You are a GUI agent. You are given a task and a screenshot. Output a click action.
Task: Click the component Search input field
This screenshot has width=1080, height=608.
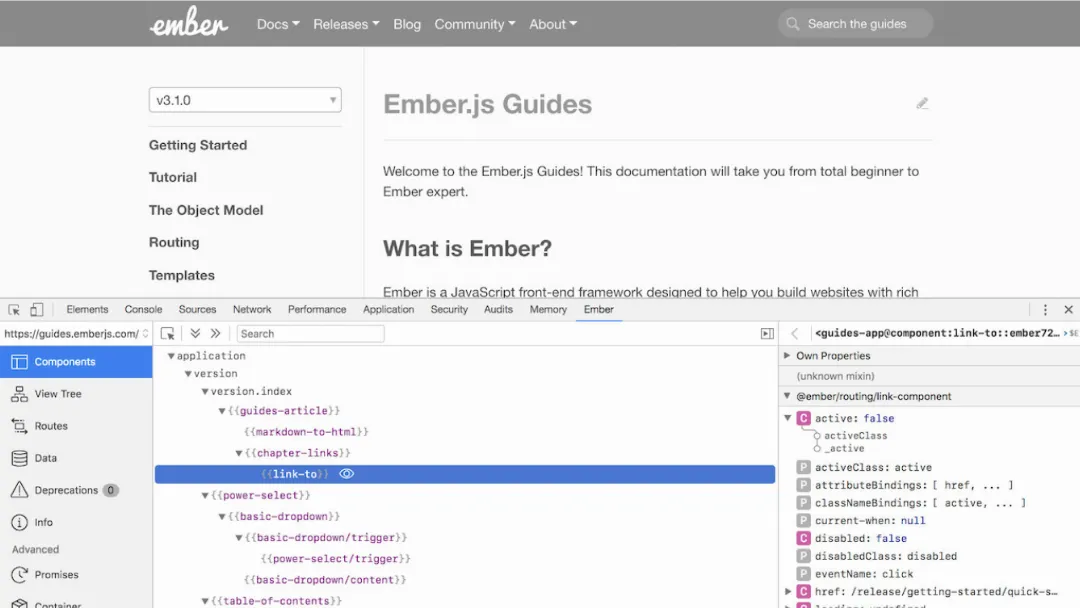tap(310, 334)
